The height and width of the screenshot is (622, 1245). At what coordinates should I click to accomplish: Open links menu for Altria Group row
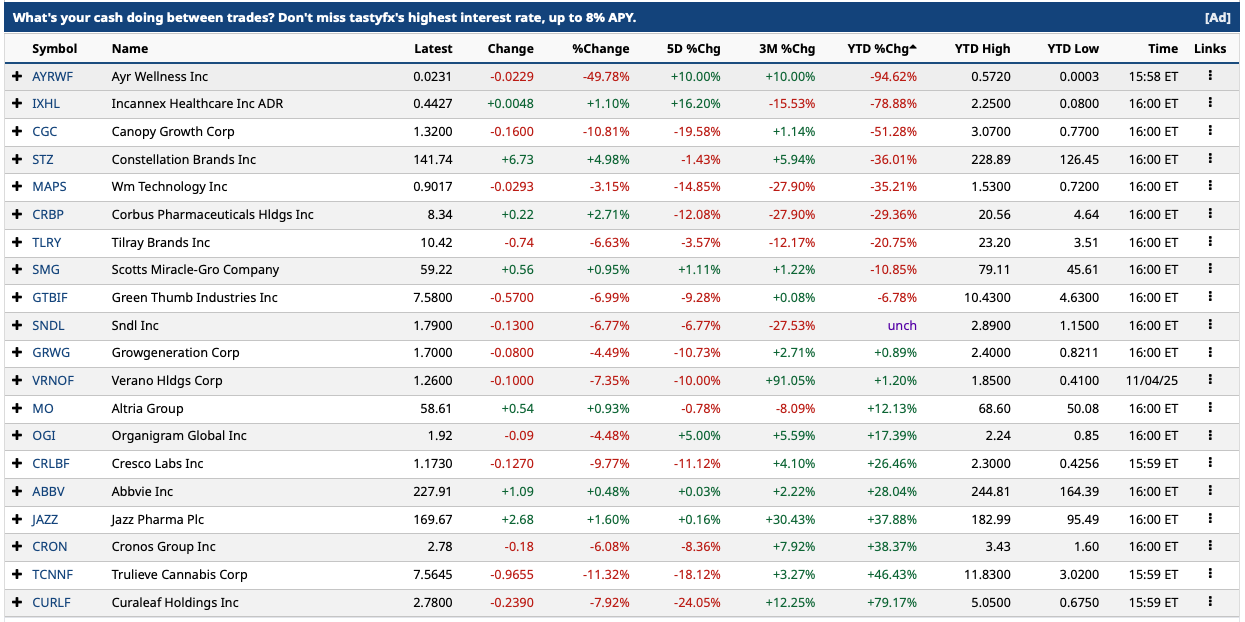pyautogui.click(x=1210, y=408)
